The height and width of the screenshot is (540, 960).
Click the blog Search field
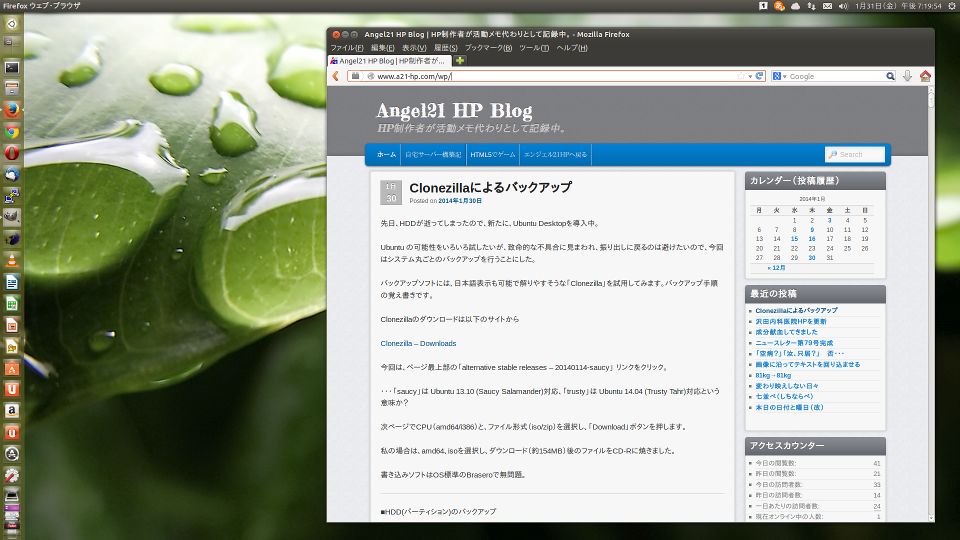[855, 155]
